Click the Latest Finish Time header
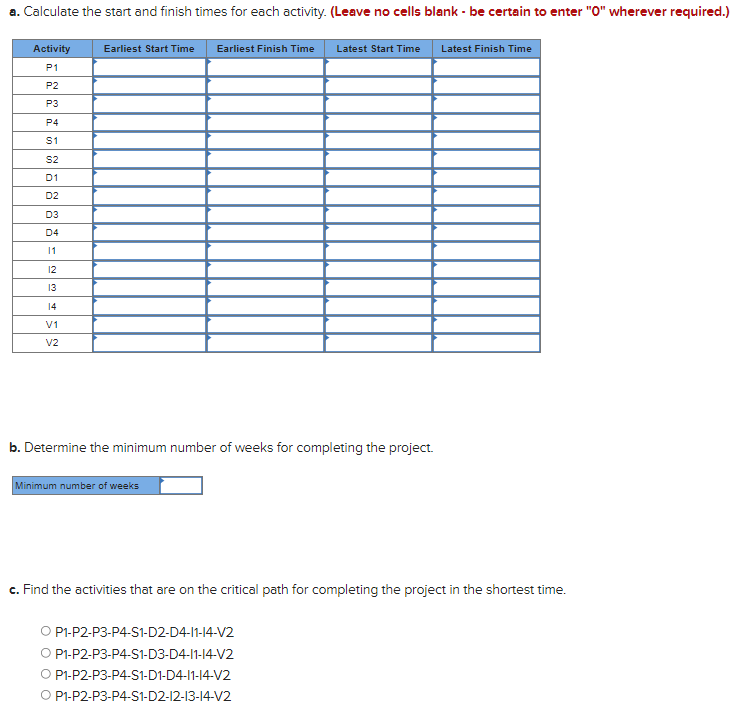753x721 pixels. tap(486, 49)
